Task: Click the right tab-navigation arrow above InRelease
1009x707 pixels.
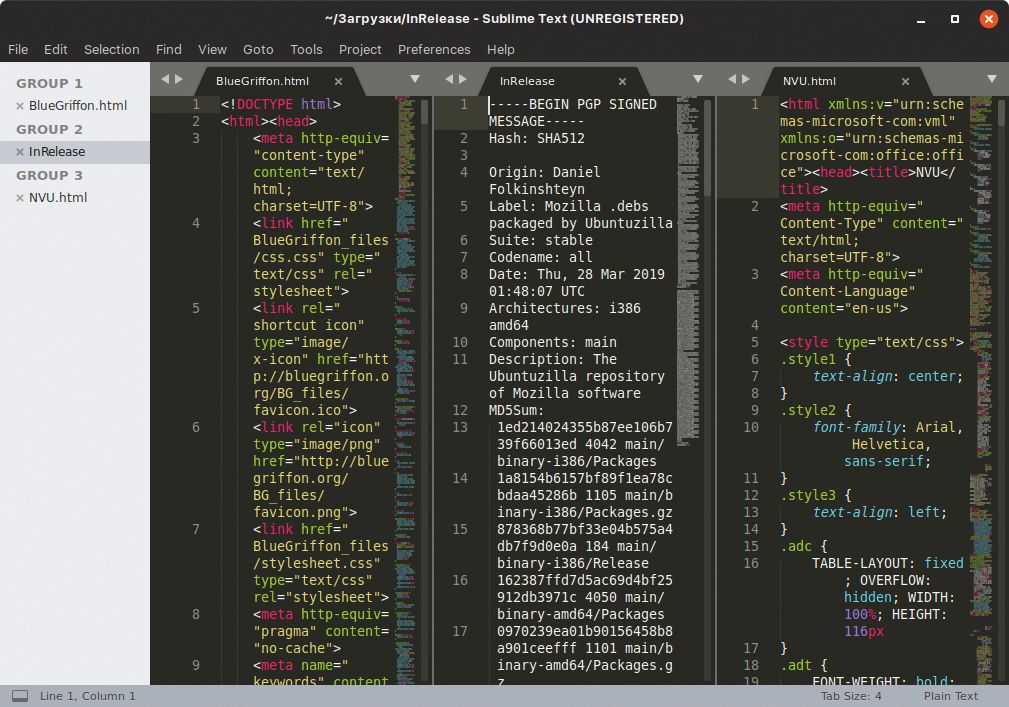Action: 463,81
